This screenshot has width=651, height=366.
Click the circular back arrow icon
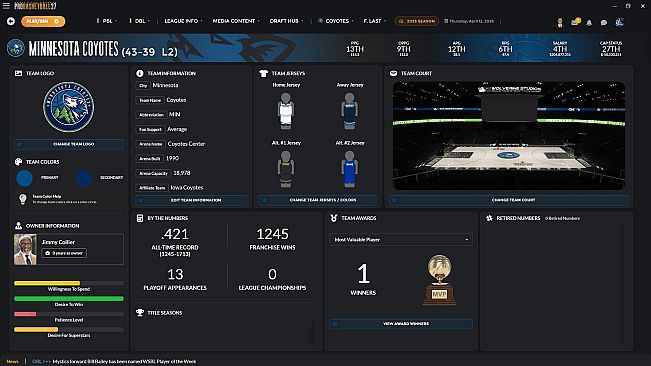point(11,21)
